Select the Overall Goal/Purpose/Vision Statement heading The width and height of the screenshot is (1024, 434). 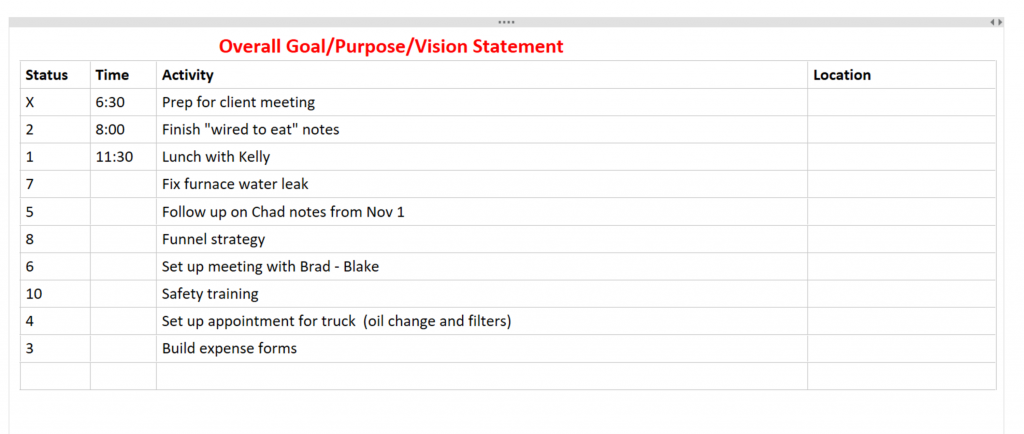pyautogui.click(x=391, y=46)
